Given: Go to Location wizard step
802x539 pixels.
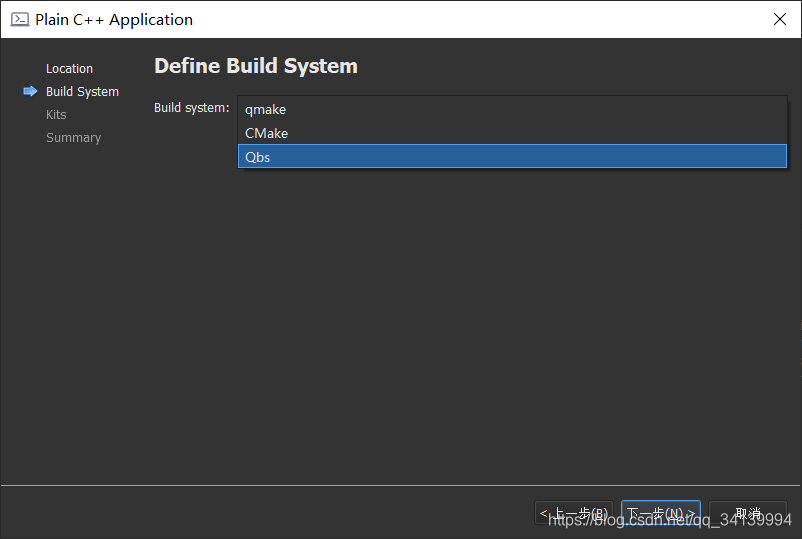Looking at the screenshot, I should pos(70,69).
